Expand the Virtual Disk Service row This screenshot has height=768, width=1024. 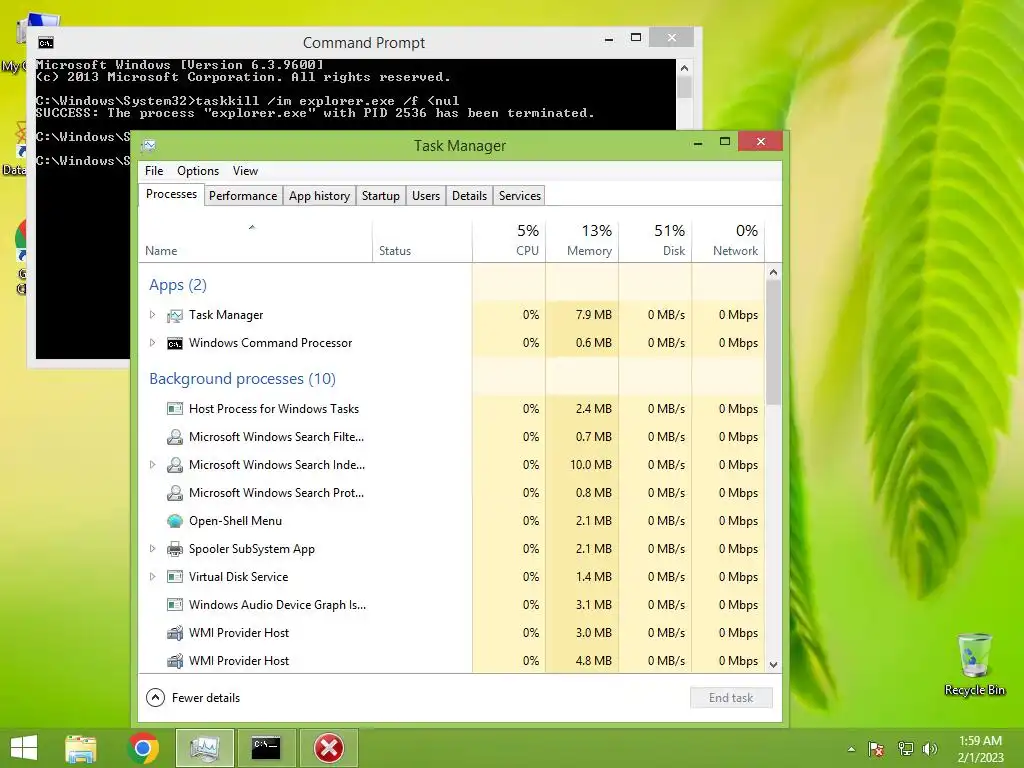(152, 577)
